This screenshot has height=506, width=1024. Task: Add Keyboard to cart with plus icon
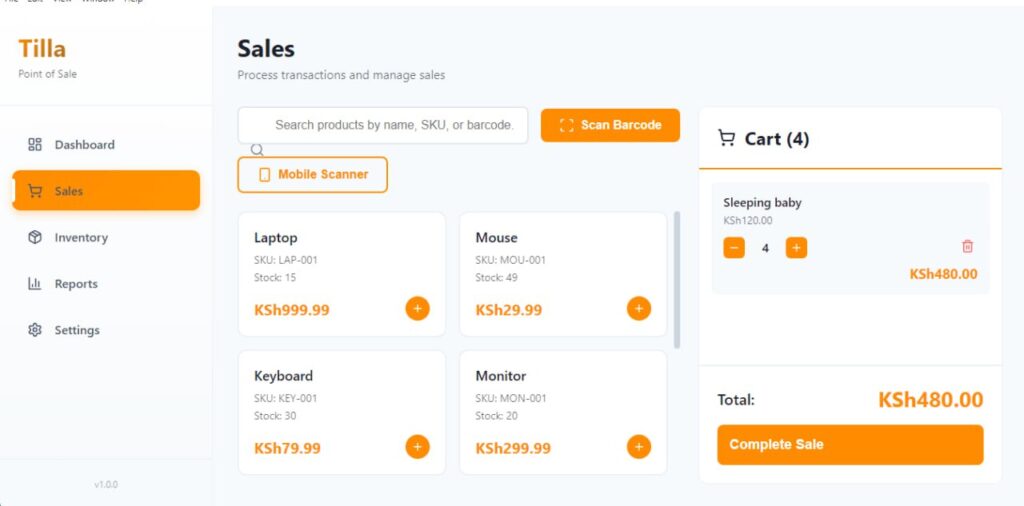(x=417, y=447)
